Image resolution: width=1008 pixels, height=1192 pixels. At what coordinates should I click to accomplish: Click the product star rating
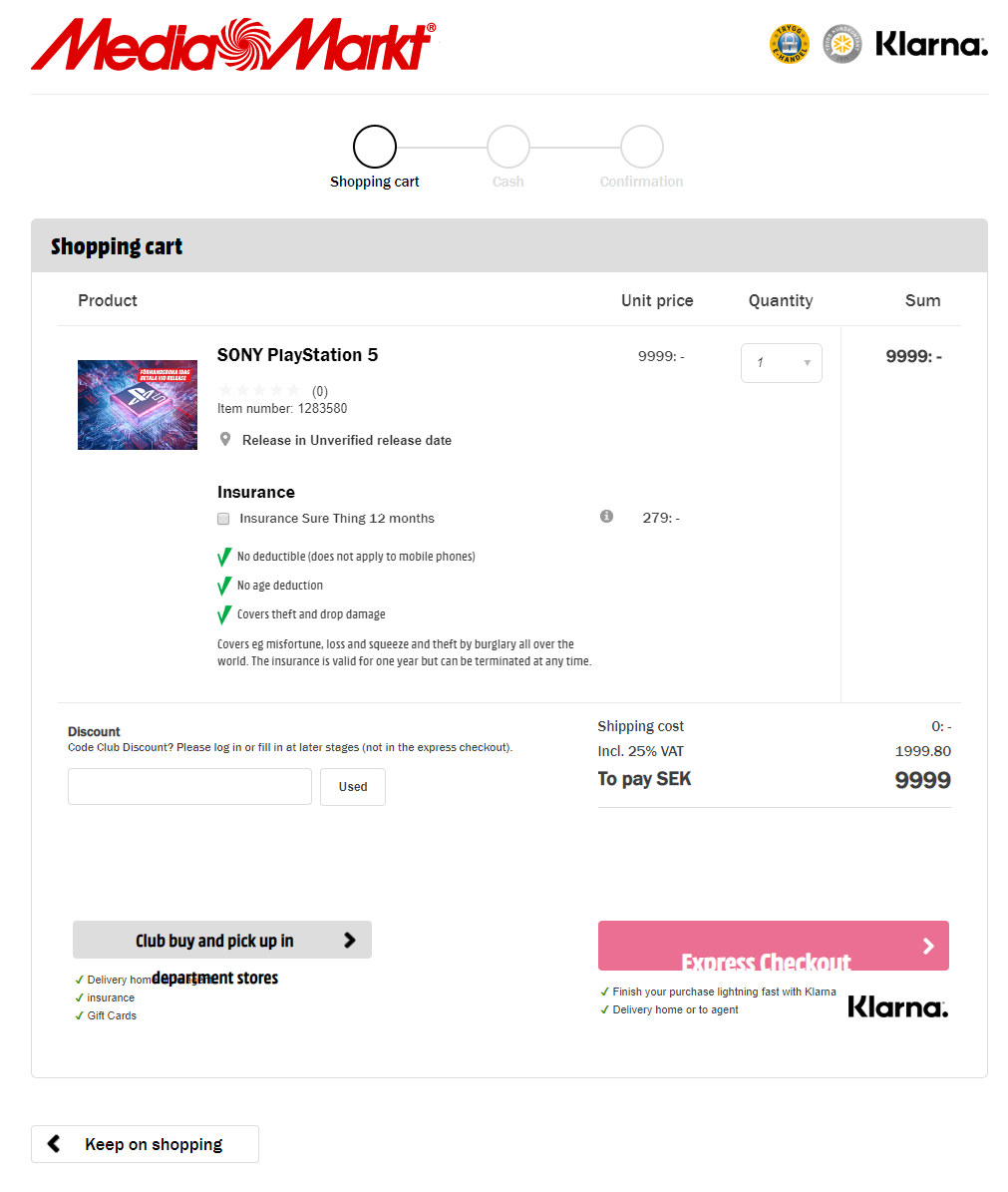(x=259, y=390)
